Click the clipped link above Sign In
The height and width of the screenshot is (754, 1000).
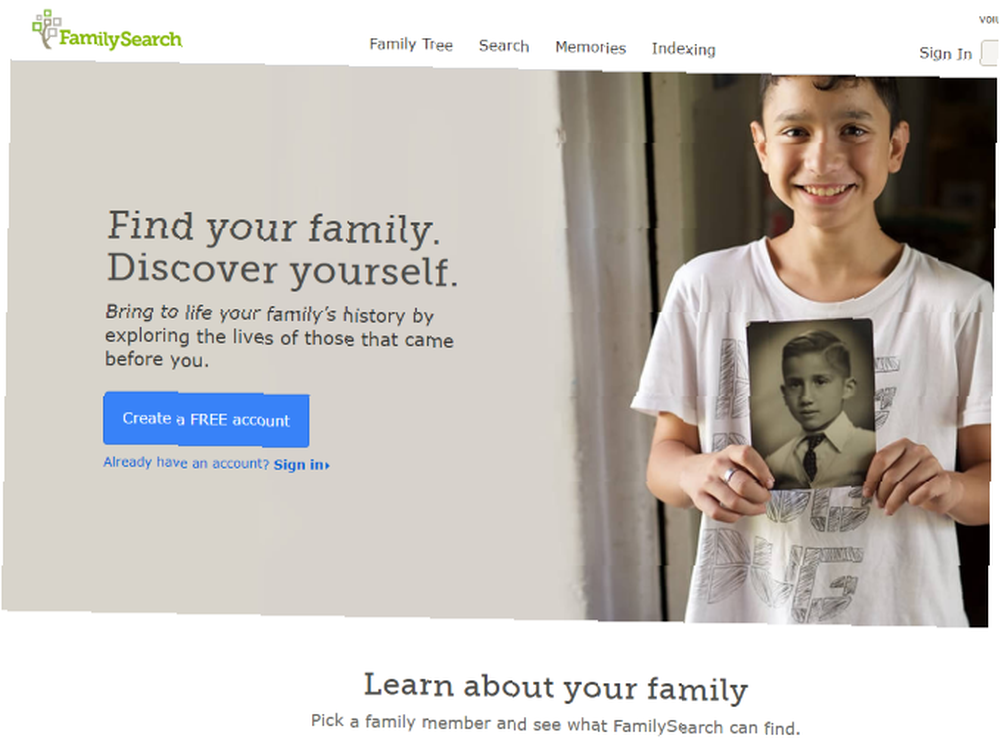(989, 20)
